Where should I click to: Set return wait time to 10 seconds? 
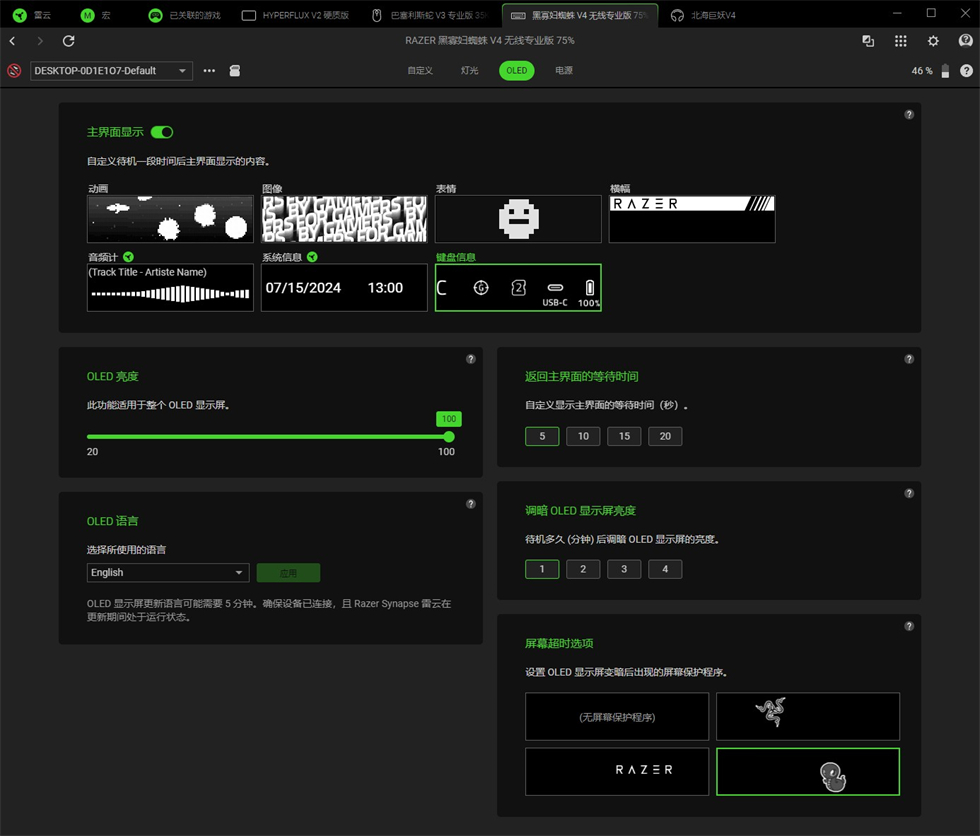click(583, 436)
